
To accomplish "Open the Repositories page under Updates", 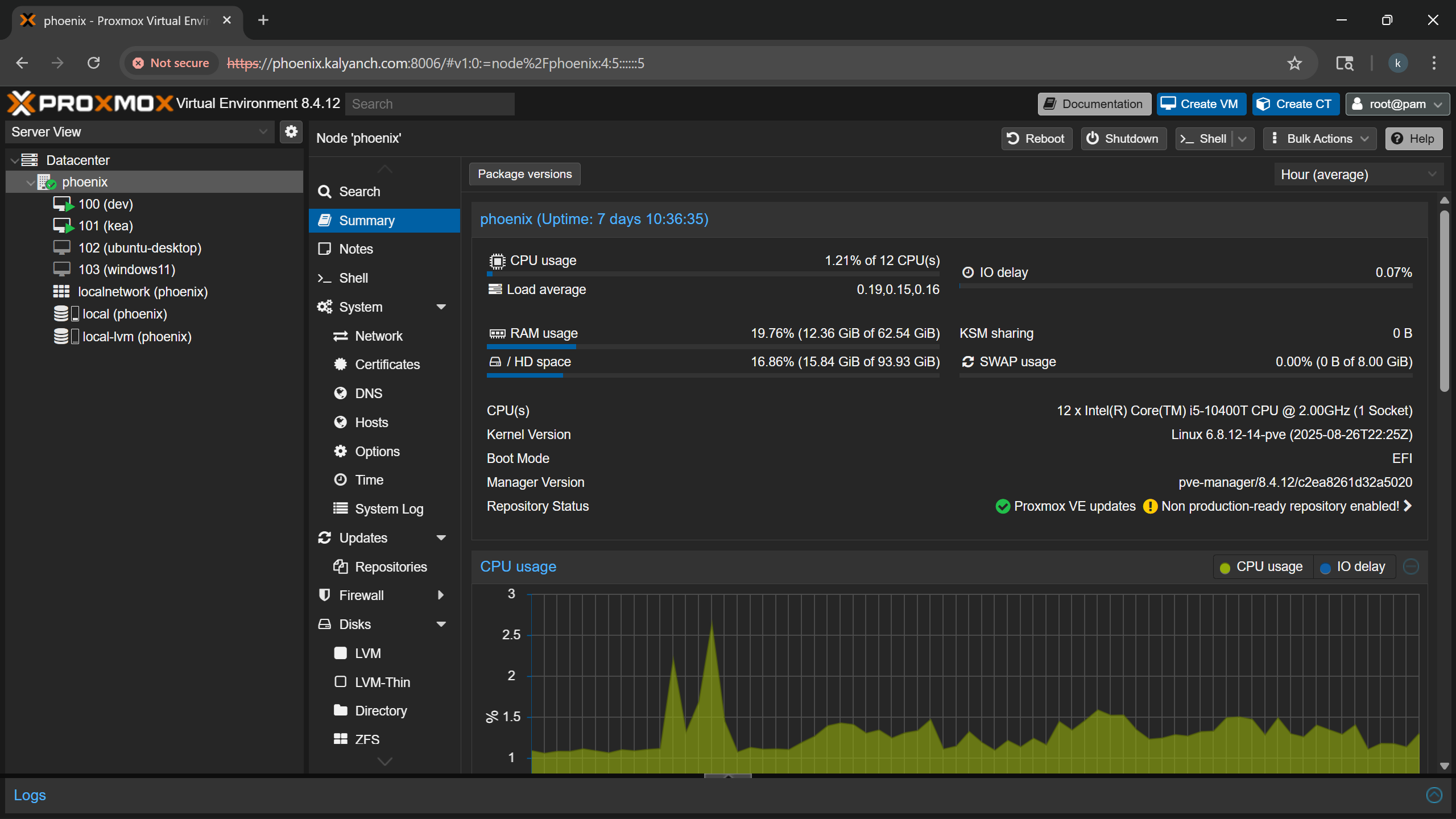I will point(391,566).
